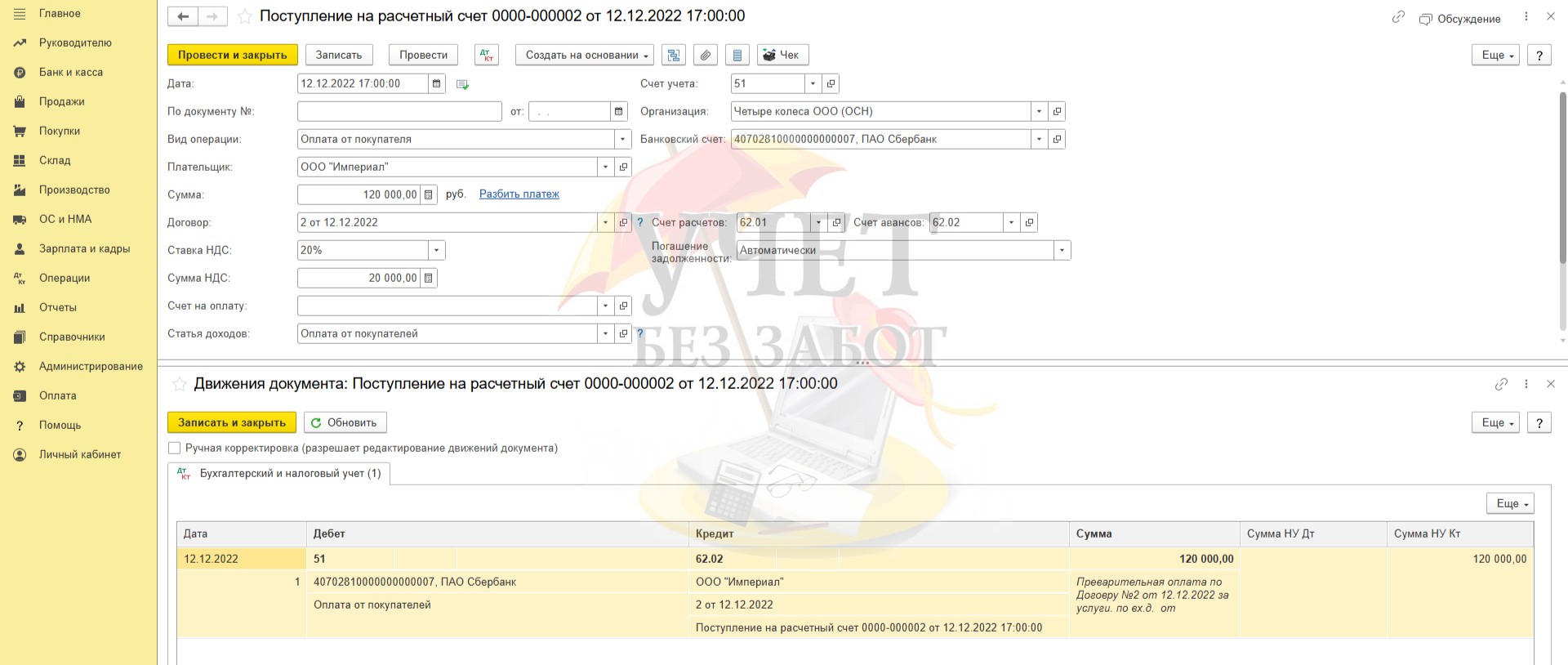This screenshot has width=1568, height=665.
Task: Click the link icon near Обсуждение
Action: click(x=1398, y=17)
